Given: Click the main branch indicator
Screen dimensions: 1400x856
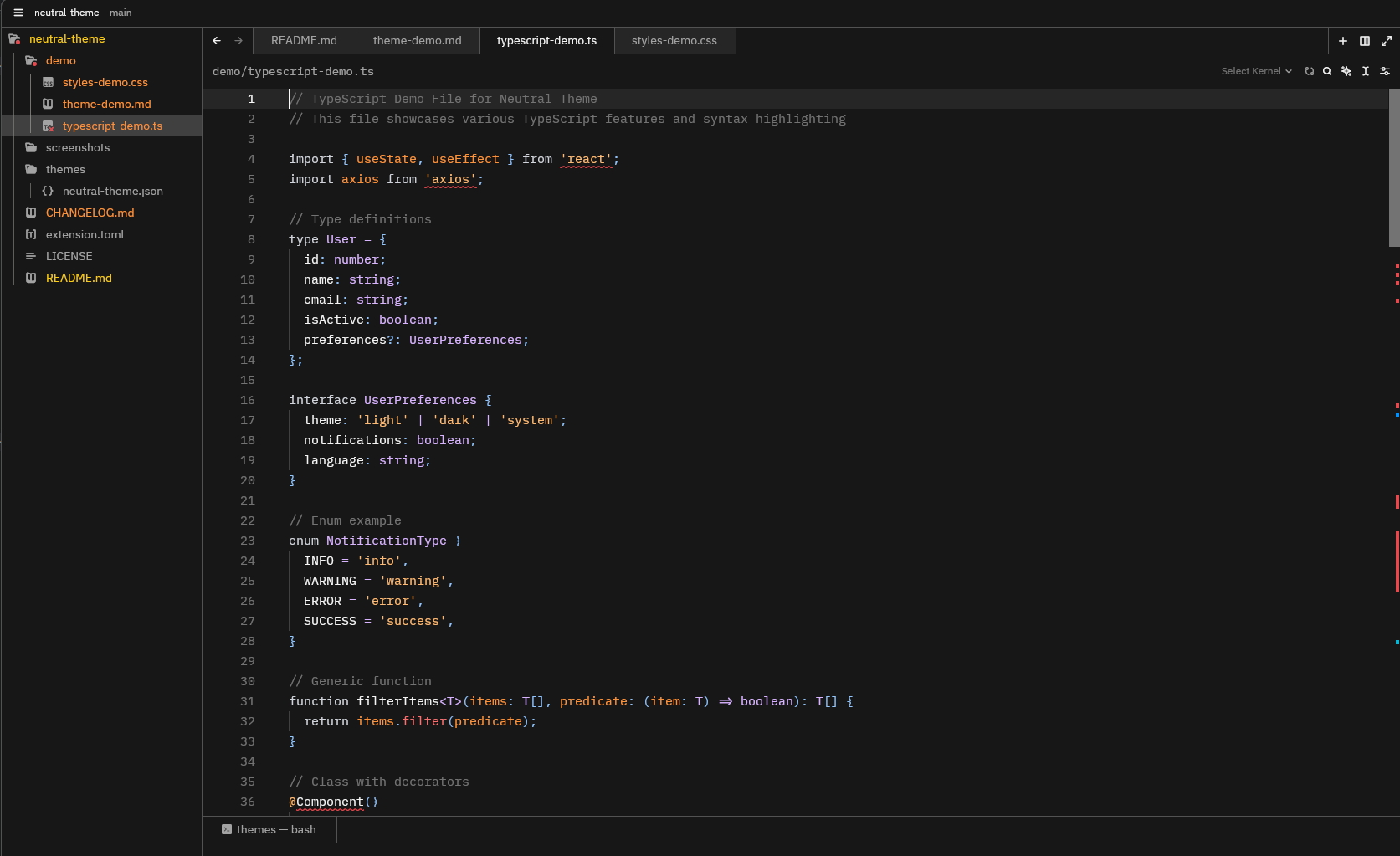Looking at the screenshot, I should 121,13.
